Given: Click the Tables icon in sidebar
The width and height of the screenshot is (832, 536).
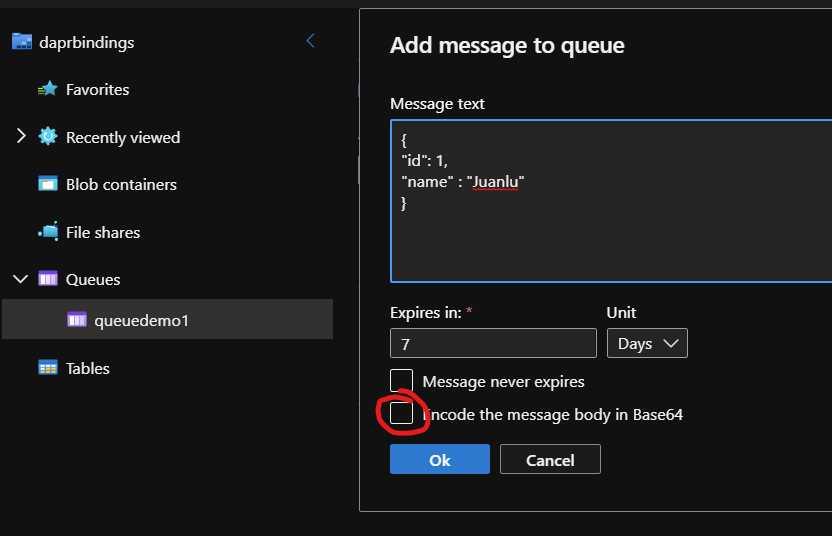Looking at the screenshot, I should pos(47,368).
